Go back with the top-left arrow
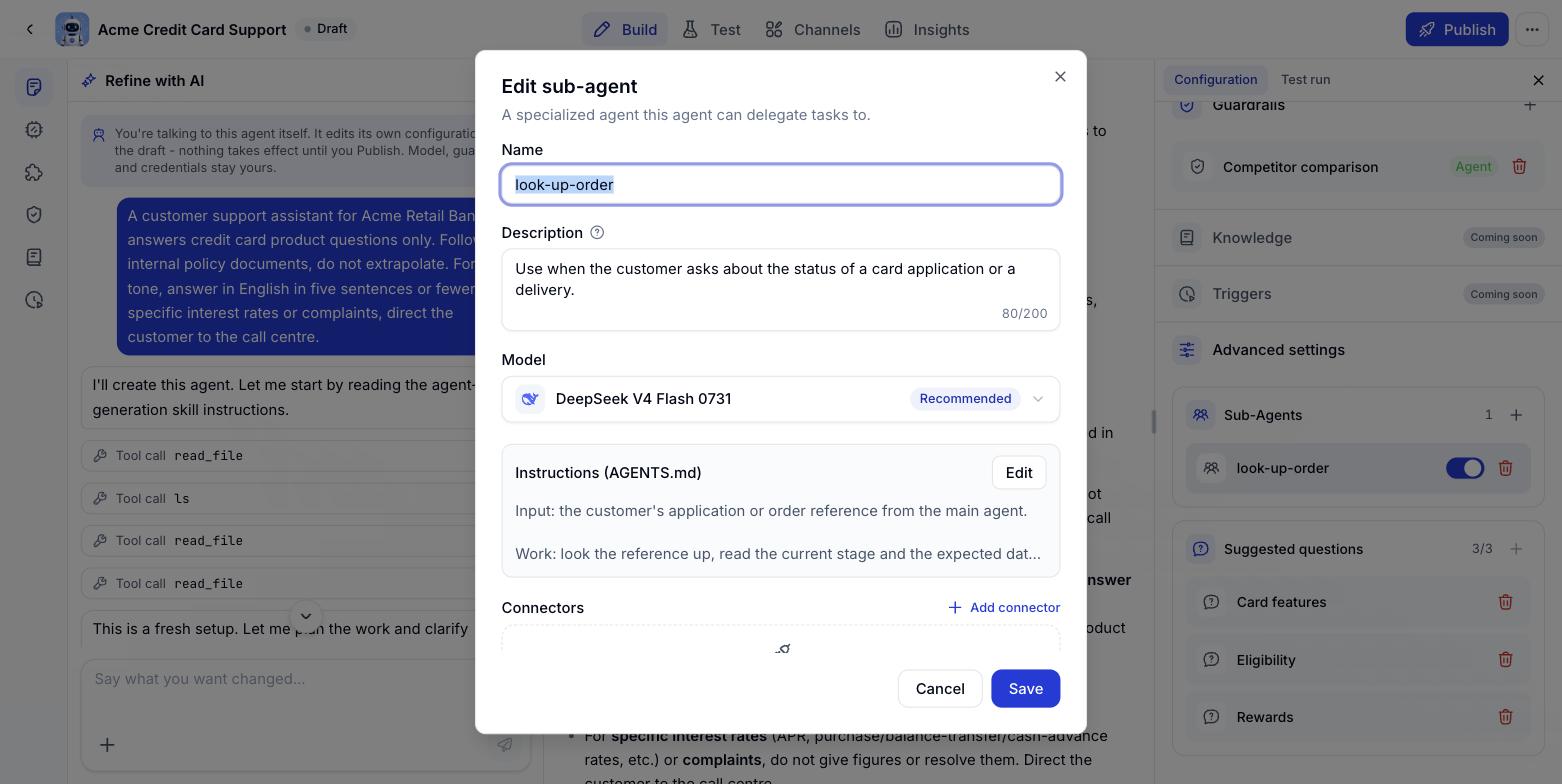Image resolution: width=1562 pixels, height=784 pixels. coord(30,30)
